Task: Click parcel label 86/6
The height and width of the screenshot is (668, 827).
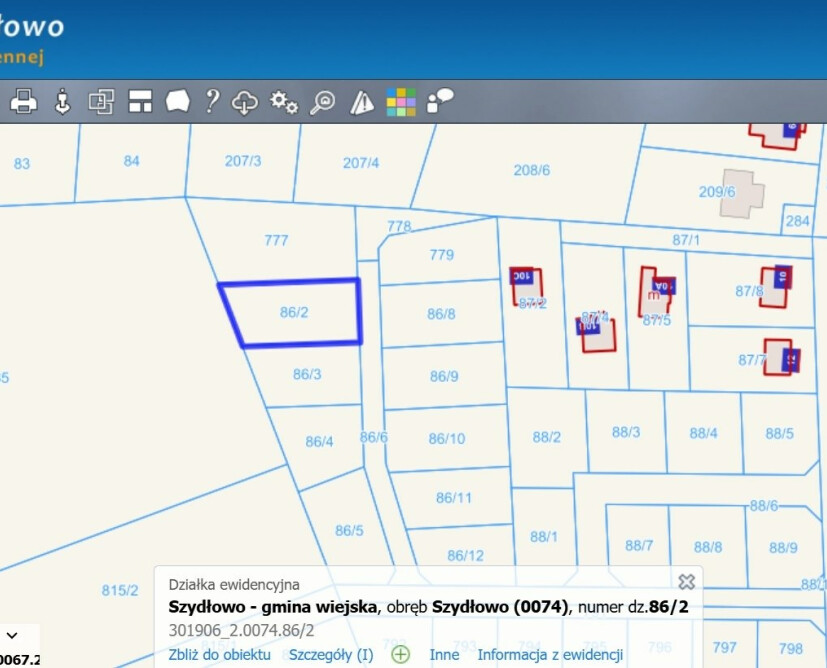Action: point(373,437)
